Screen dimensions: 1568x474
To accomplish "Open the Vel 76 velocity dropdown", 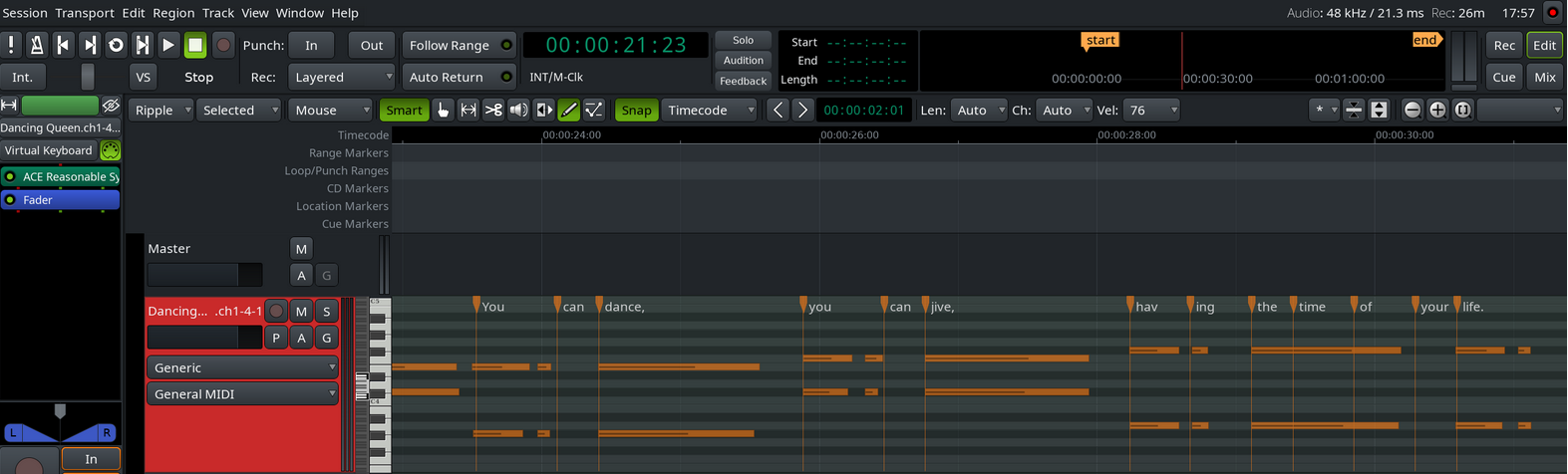I will click(1151, 110).
